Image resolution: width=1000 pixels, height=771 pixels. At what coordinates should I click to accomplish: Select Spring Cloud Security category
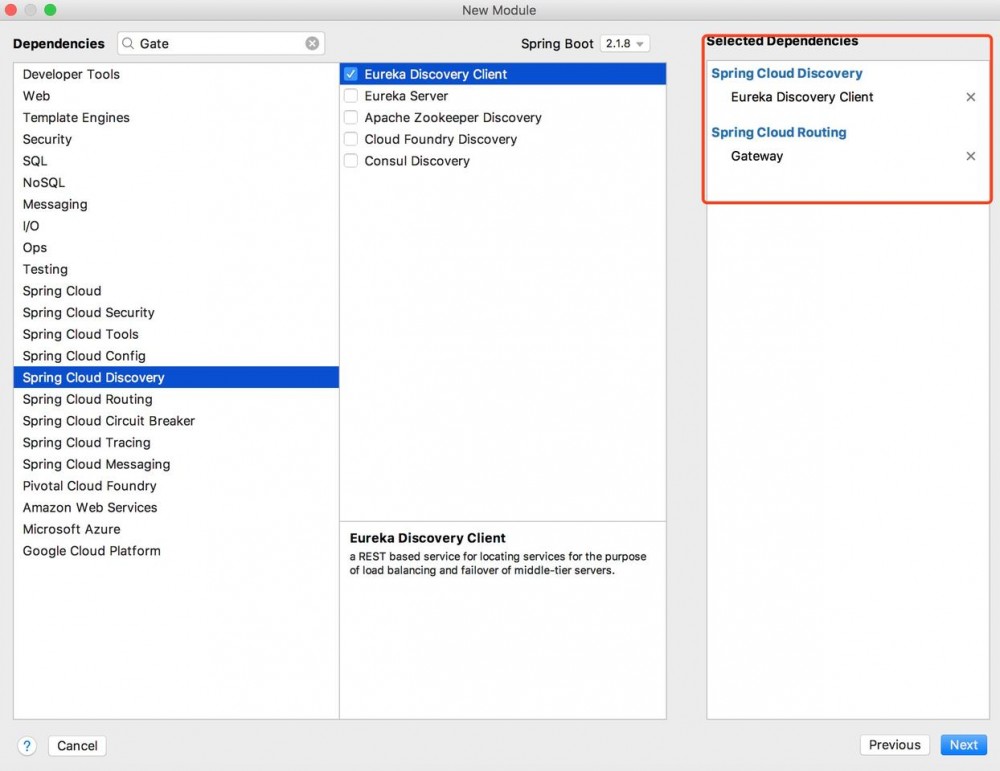[x=176, y=312]
